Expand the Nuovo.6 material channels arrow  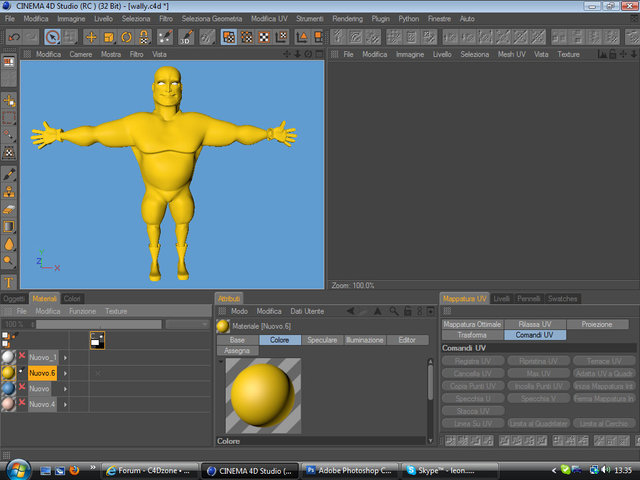tap(66, 373)
